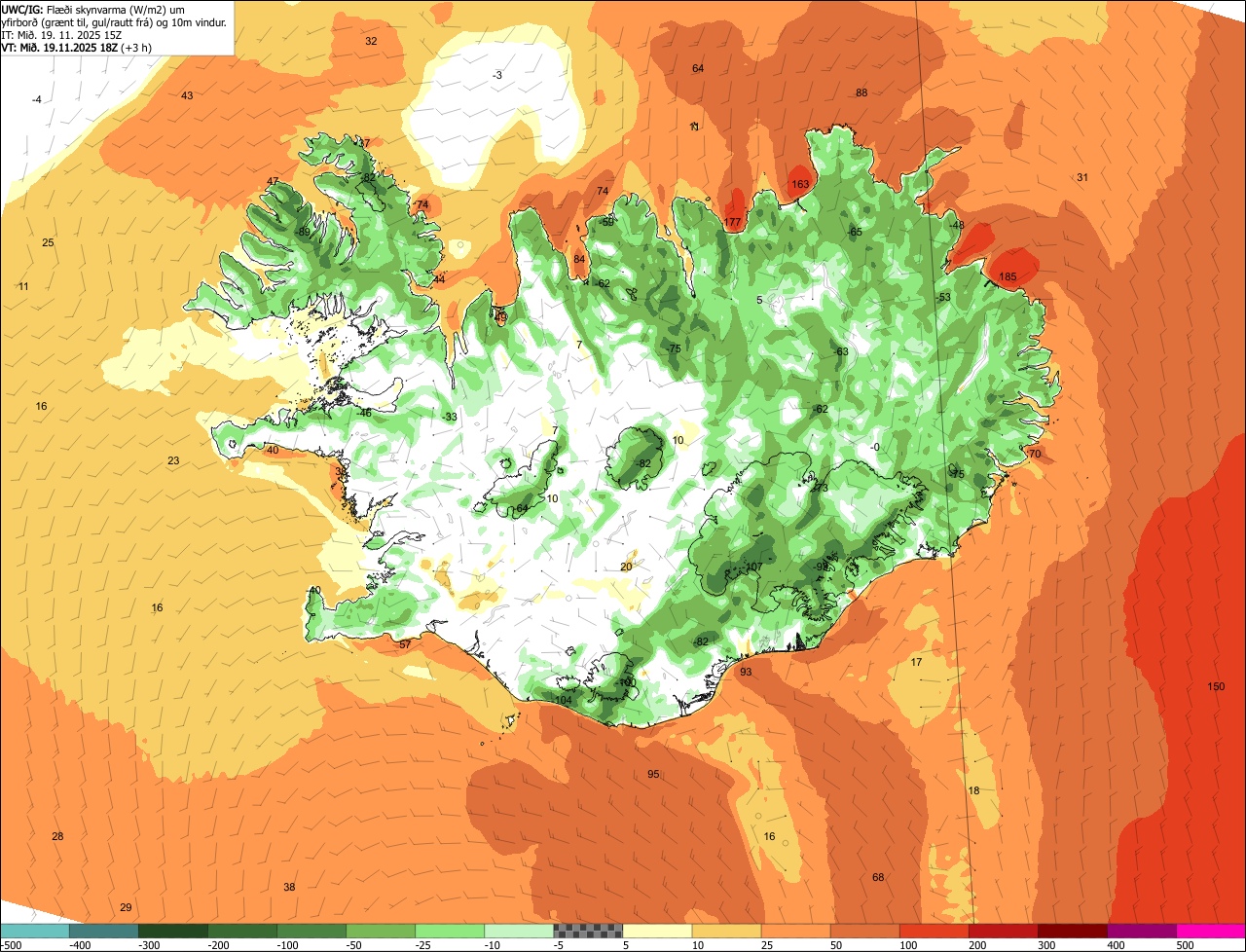The width and height of the screenshot is (1246, 952).
Task: Pick the darkest green swatch between -300 and -200
Action: pyautogui.click(x=172, y=931)
